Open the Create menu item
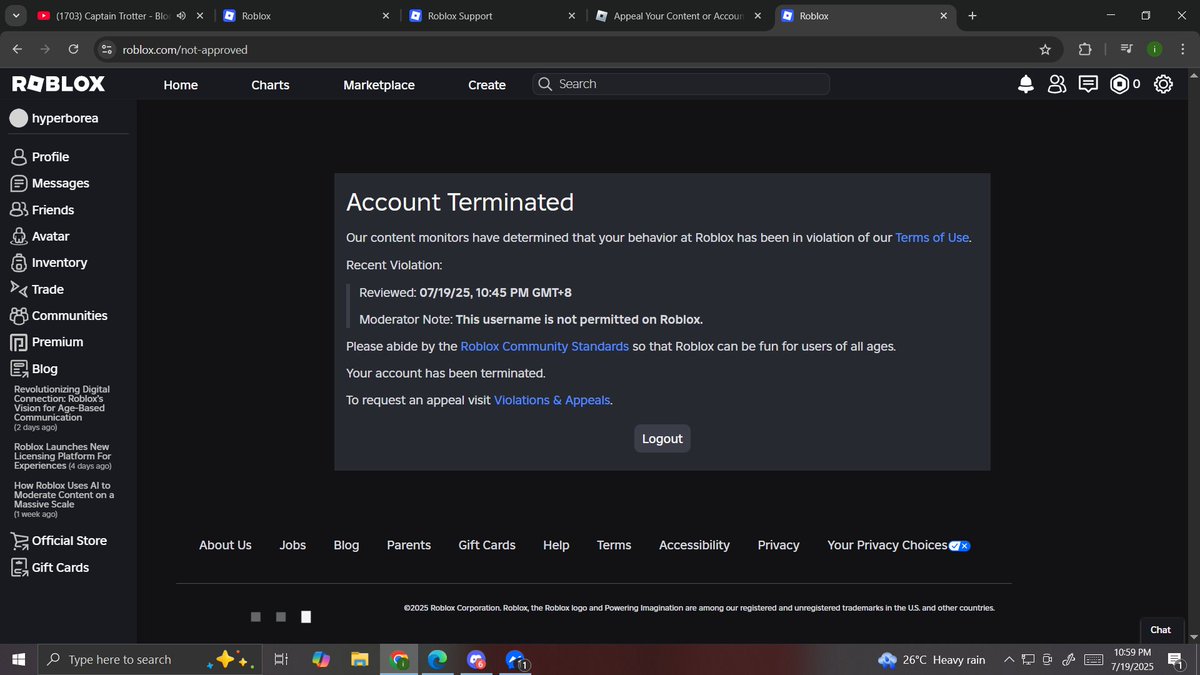This screenshot has width=1200, height=675. (x=487, y=85)
